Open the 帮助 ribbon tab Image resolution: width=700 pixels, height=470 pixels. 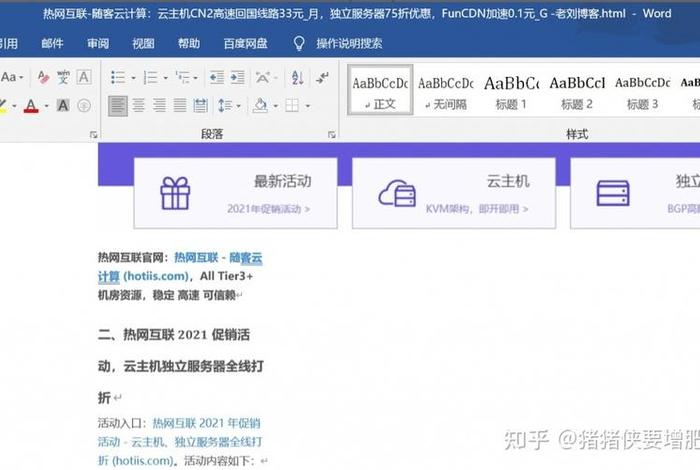[x=189, y=43]
